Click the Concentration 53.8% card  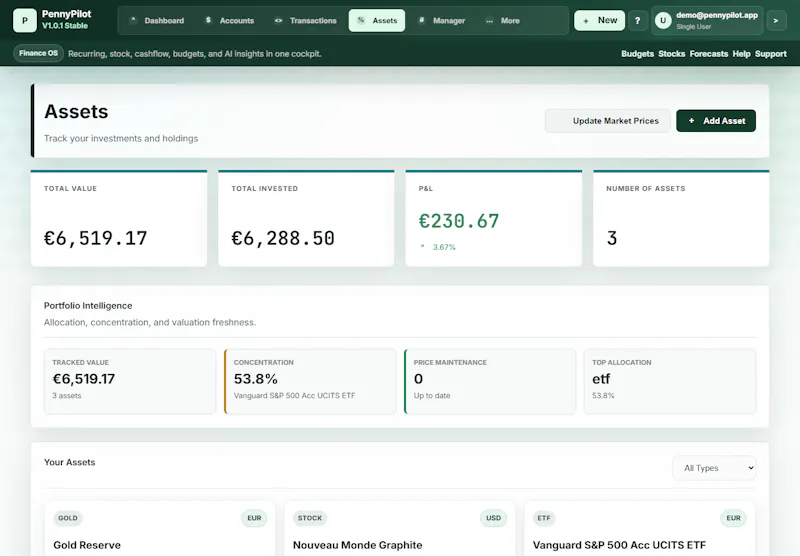(x=310, y=381)
